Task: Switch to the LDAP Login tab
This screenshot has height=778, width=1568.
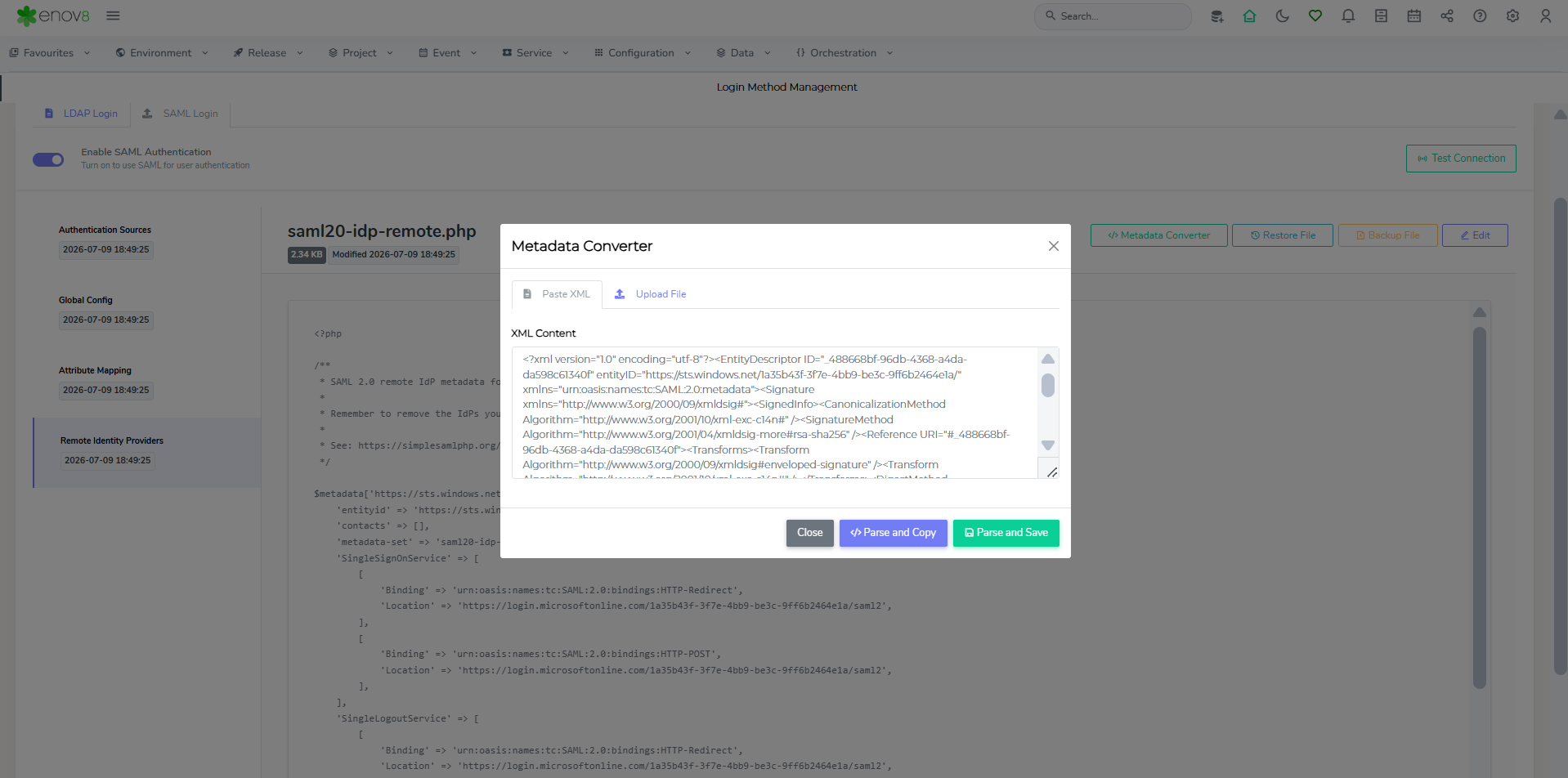Action: (x=82, y=114)
